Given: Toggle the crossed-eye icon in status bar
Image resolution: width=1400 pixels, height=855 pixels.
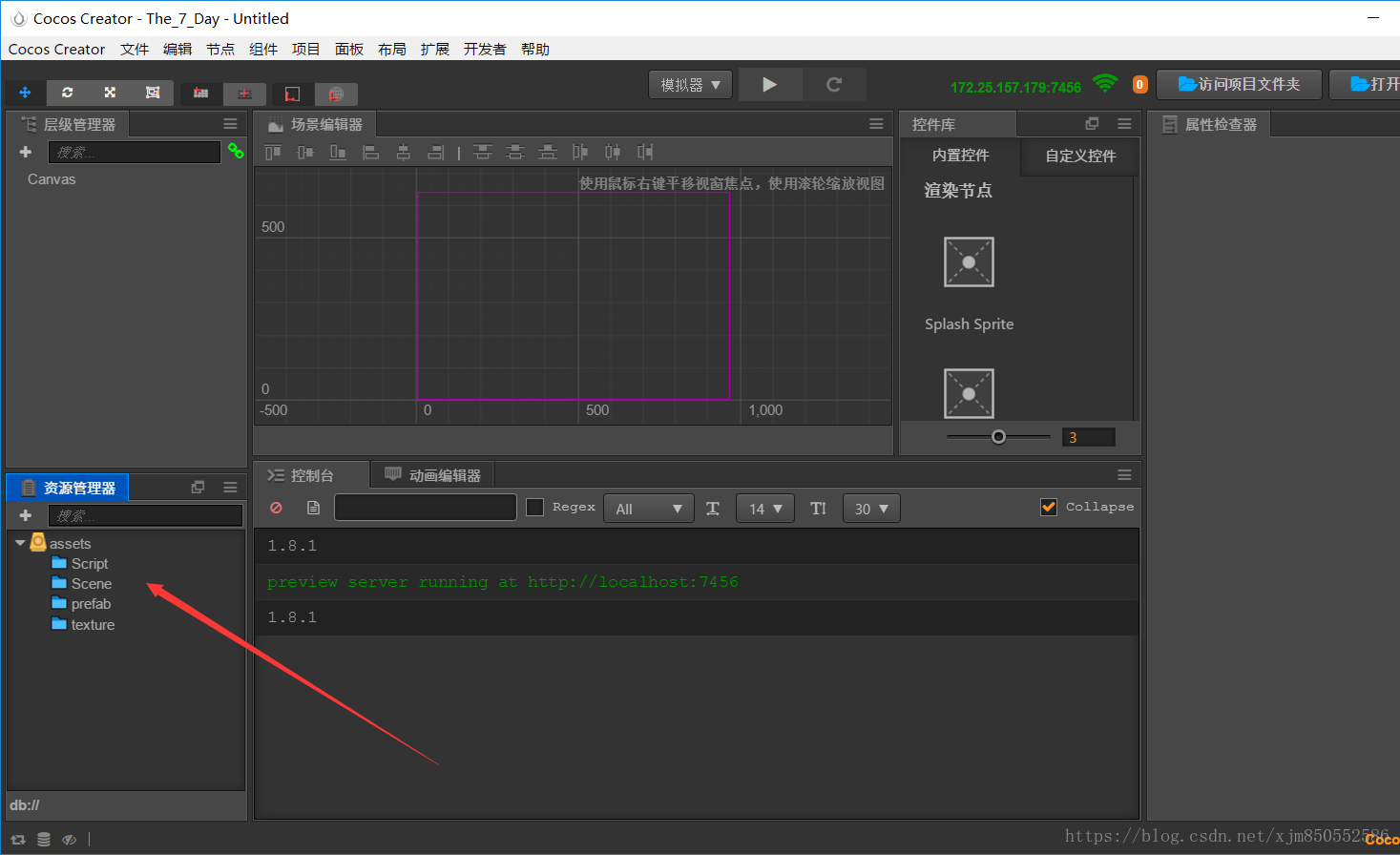Looking at the screenshot, I should [x=69, y=840].
